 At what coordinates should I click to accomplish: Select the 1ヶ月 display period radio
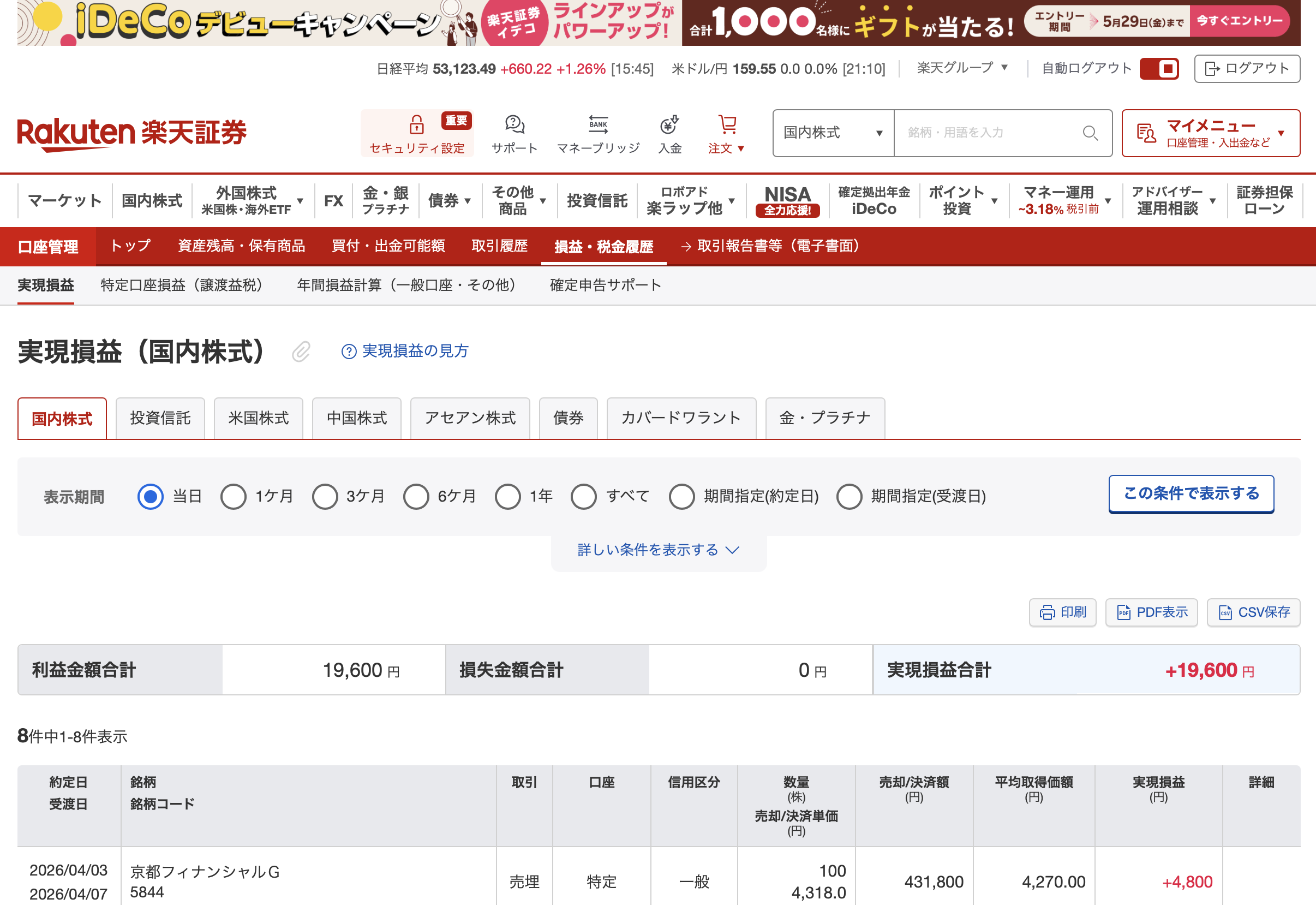[x=234, y=497]
